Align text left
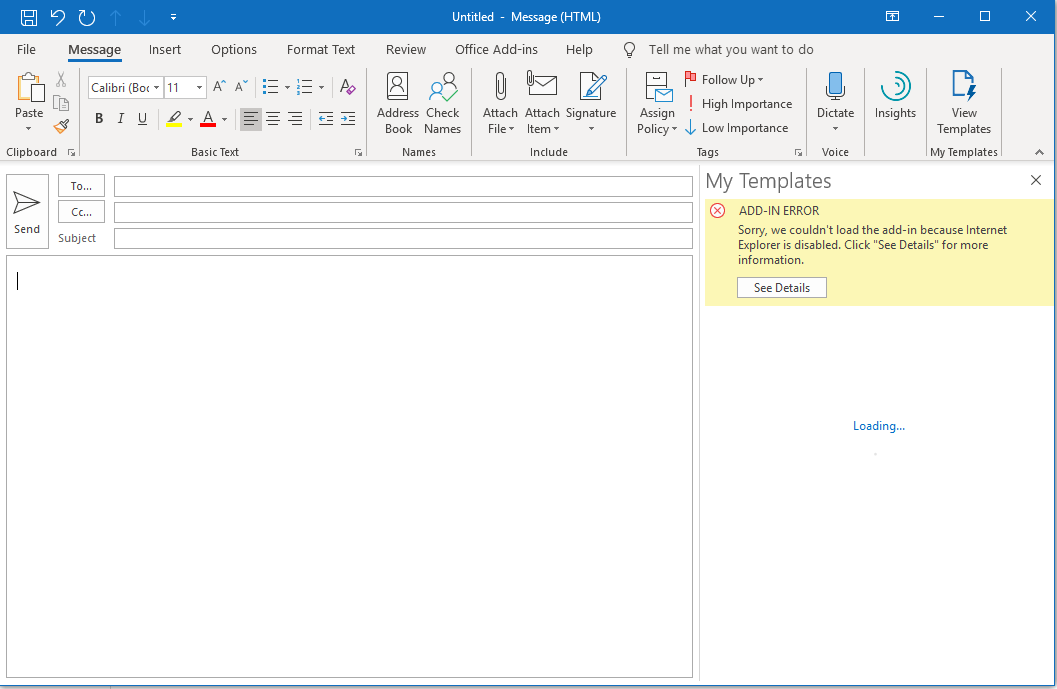 [x=251, y=119]
